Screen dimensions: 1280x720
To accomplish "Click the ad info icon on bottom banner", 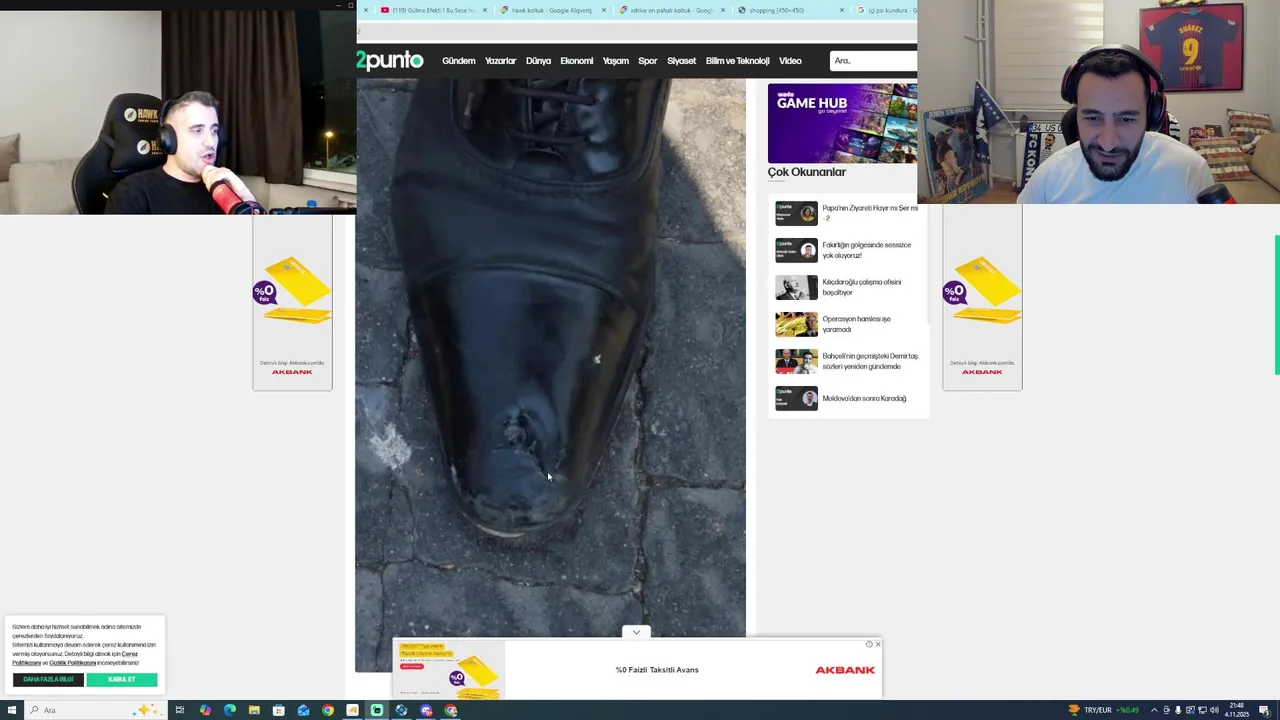I will 869,644.
